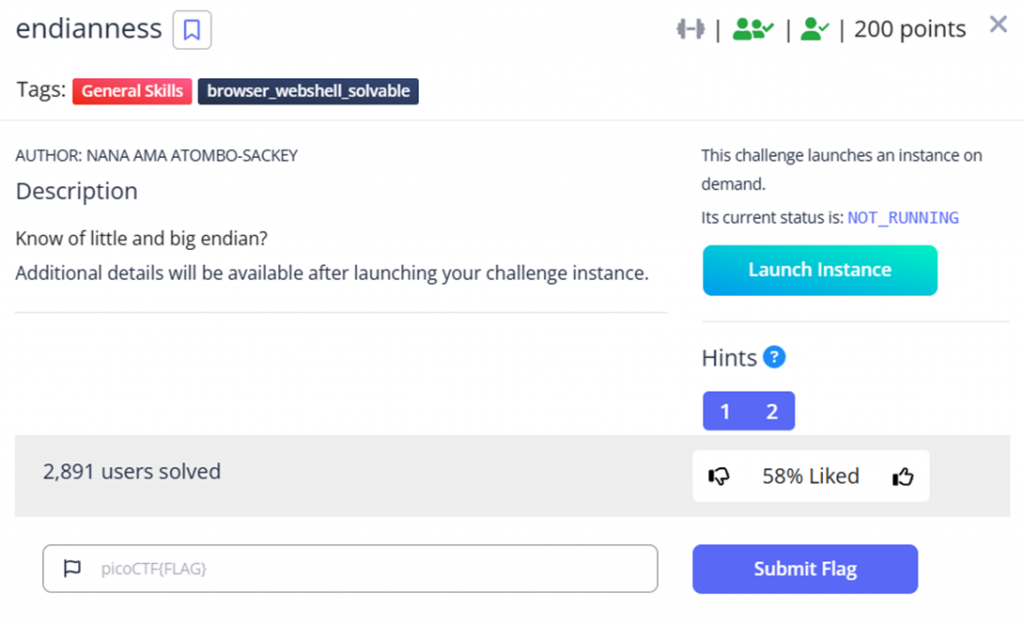Select the browser_webshell_solvable tag
Viewport: 1024px width, 625px height.
coord(308,91)
